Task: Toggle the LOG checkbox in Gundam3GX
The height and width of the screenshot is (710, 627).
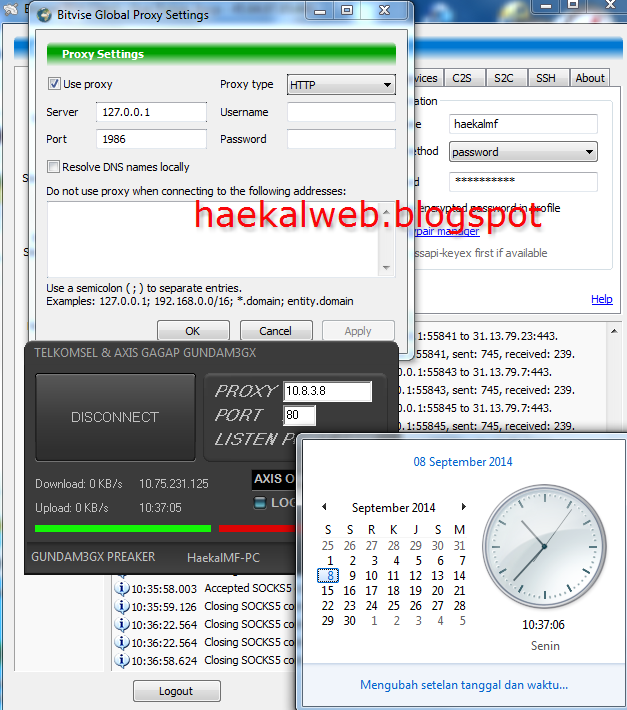Action: pyautogui.click(x=260, y=503)
